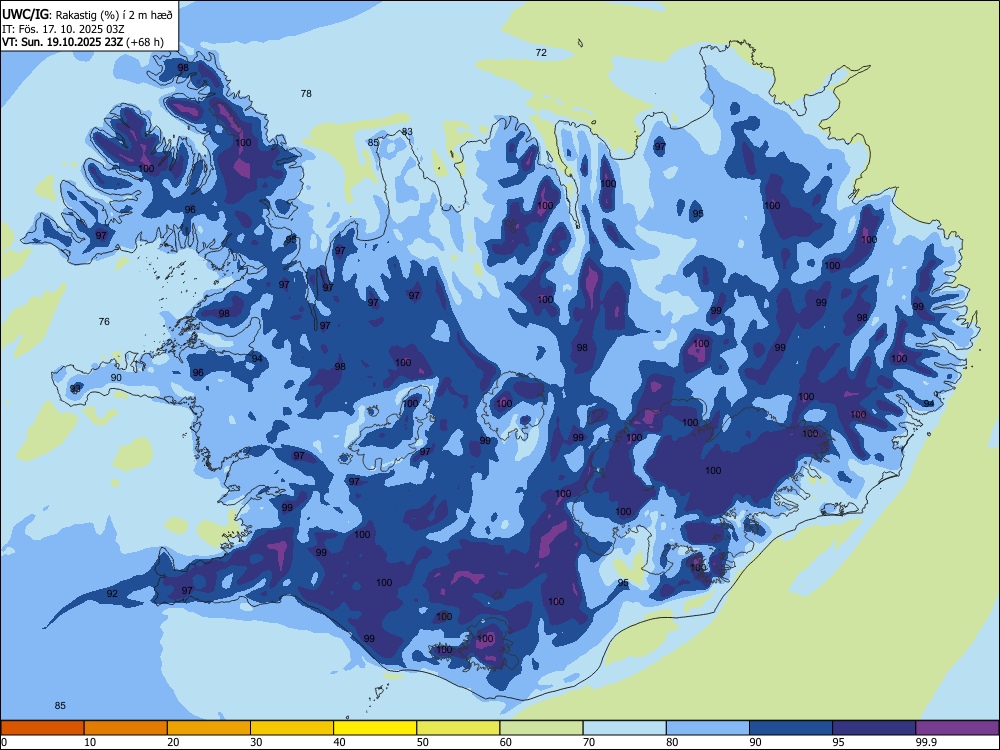The height and width of the screenshot is (750, 1000).
Task: Pick the medium blue 80–90 swatch
Action: 708,728
